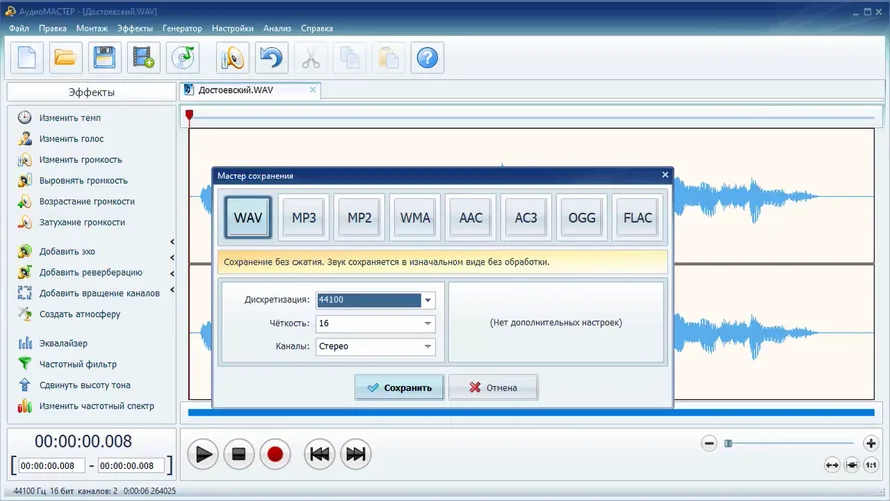This screenshot has width=890, height=501.
Task: Select the FLAC format button
Action: click(637, 217)
